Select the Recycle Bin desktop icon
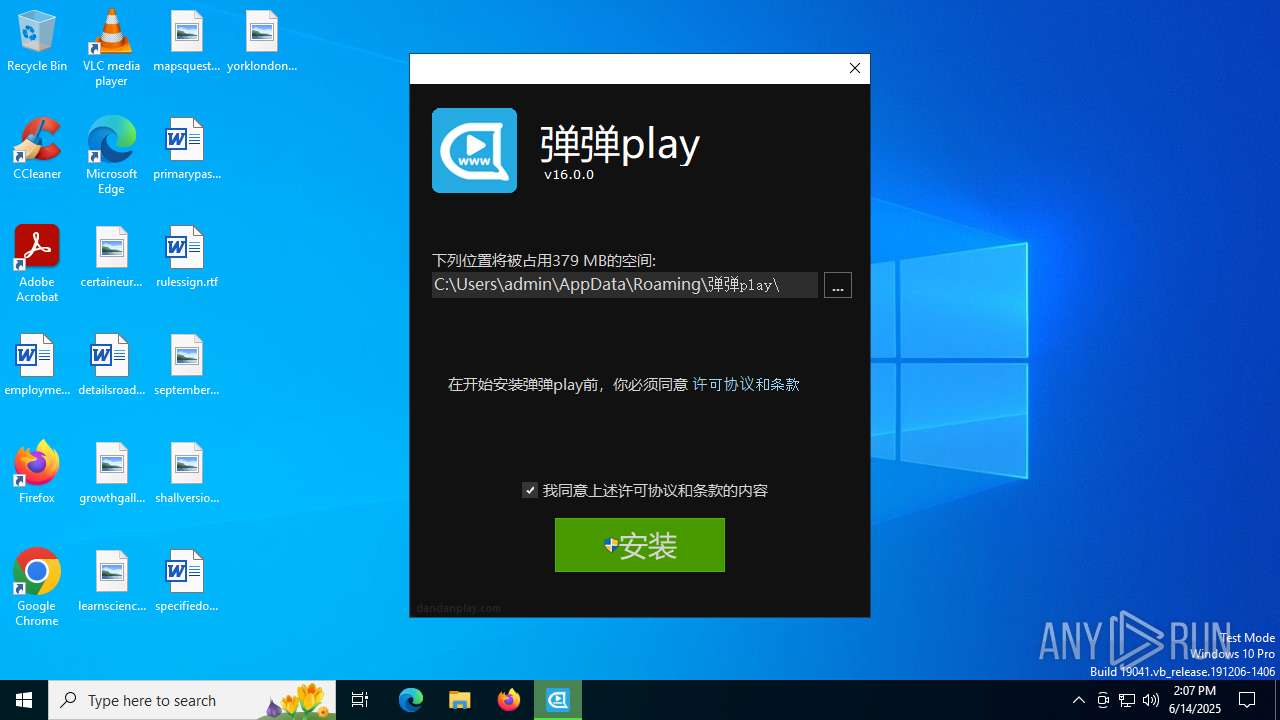 pos(37,41)
